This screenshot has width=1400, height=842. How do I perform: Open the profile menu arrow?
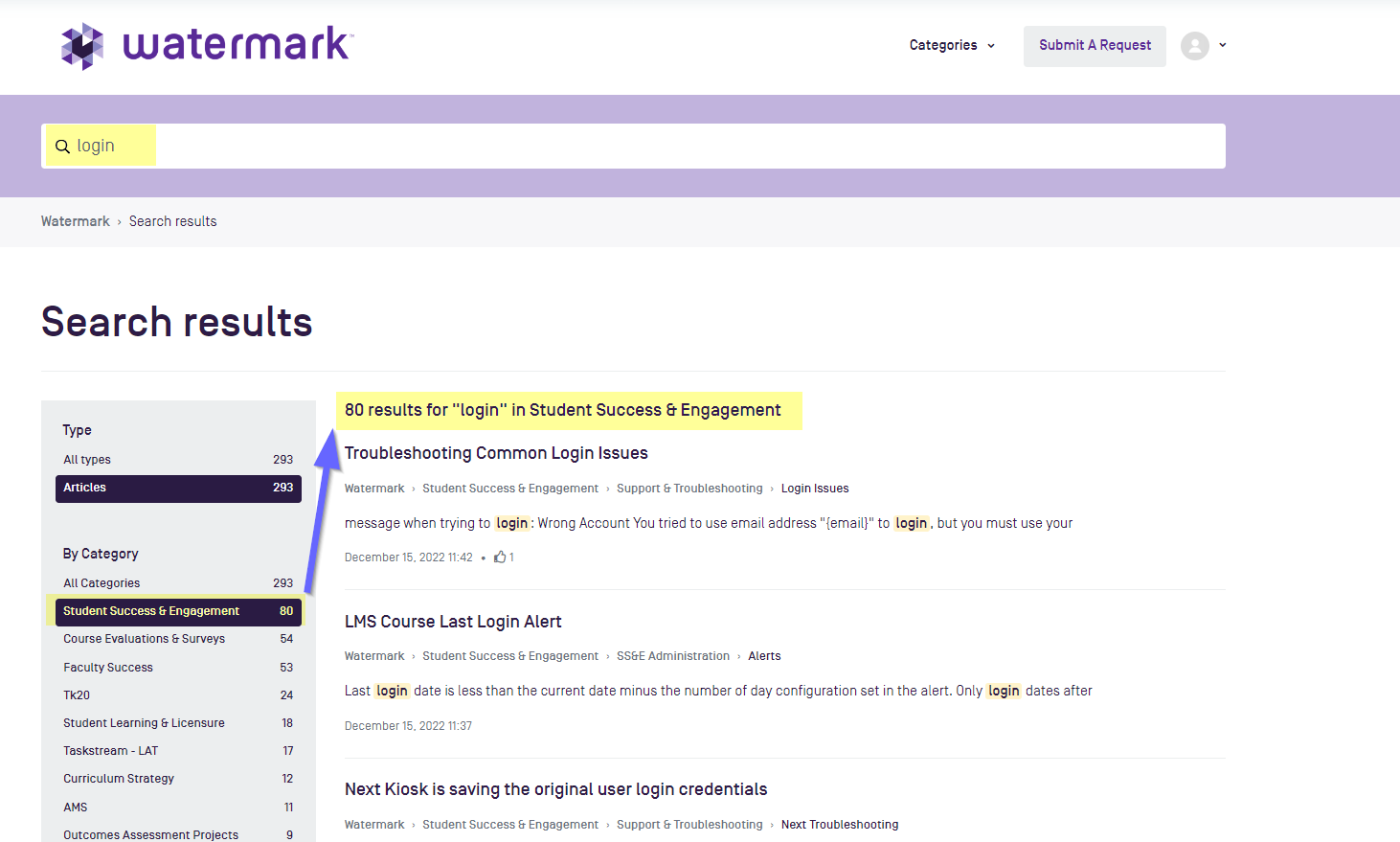[1223, 45]
